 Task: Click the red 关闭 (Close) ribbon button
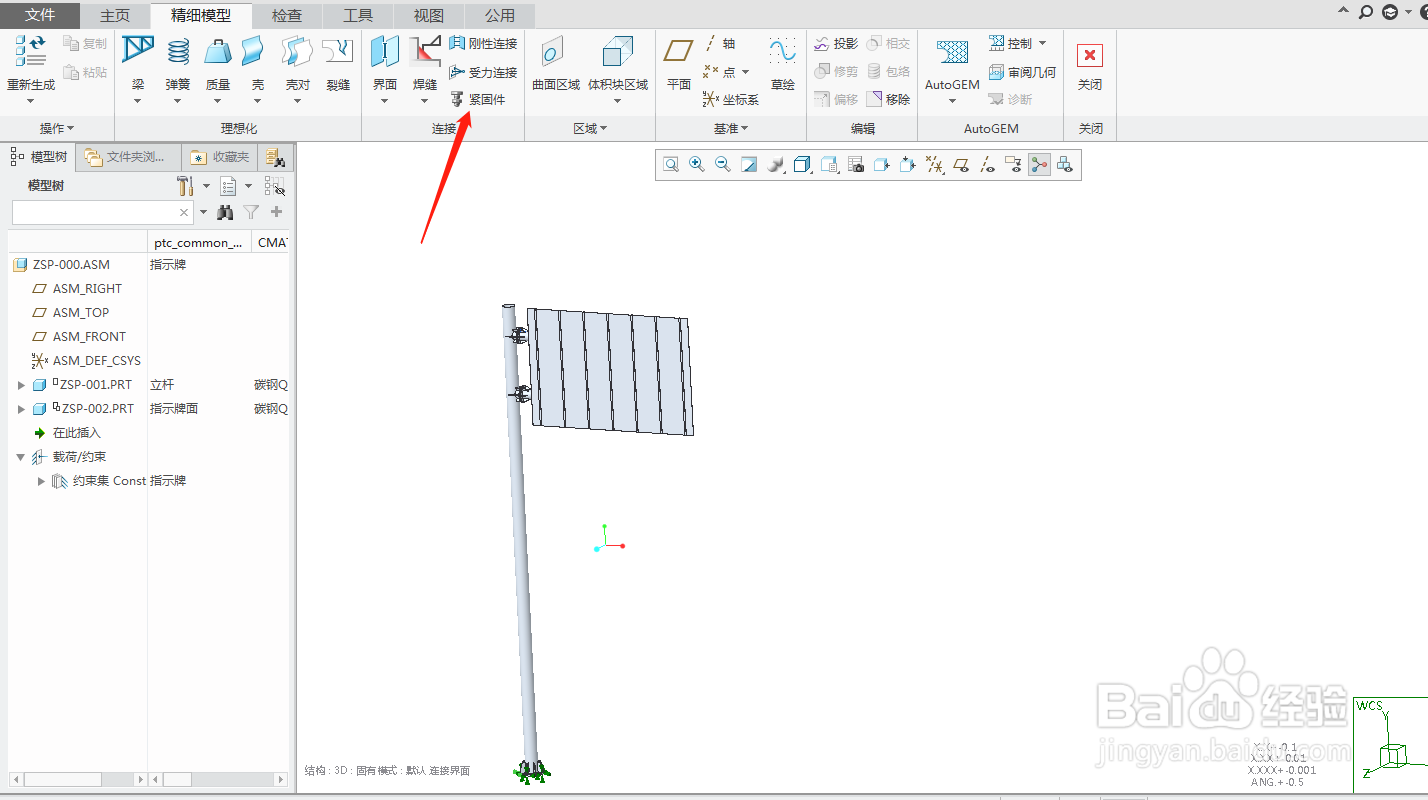point(1090,63)
